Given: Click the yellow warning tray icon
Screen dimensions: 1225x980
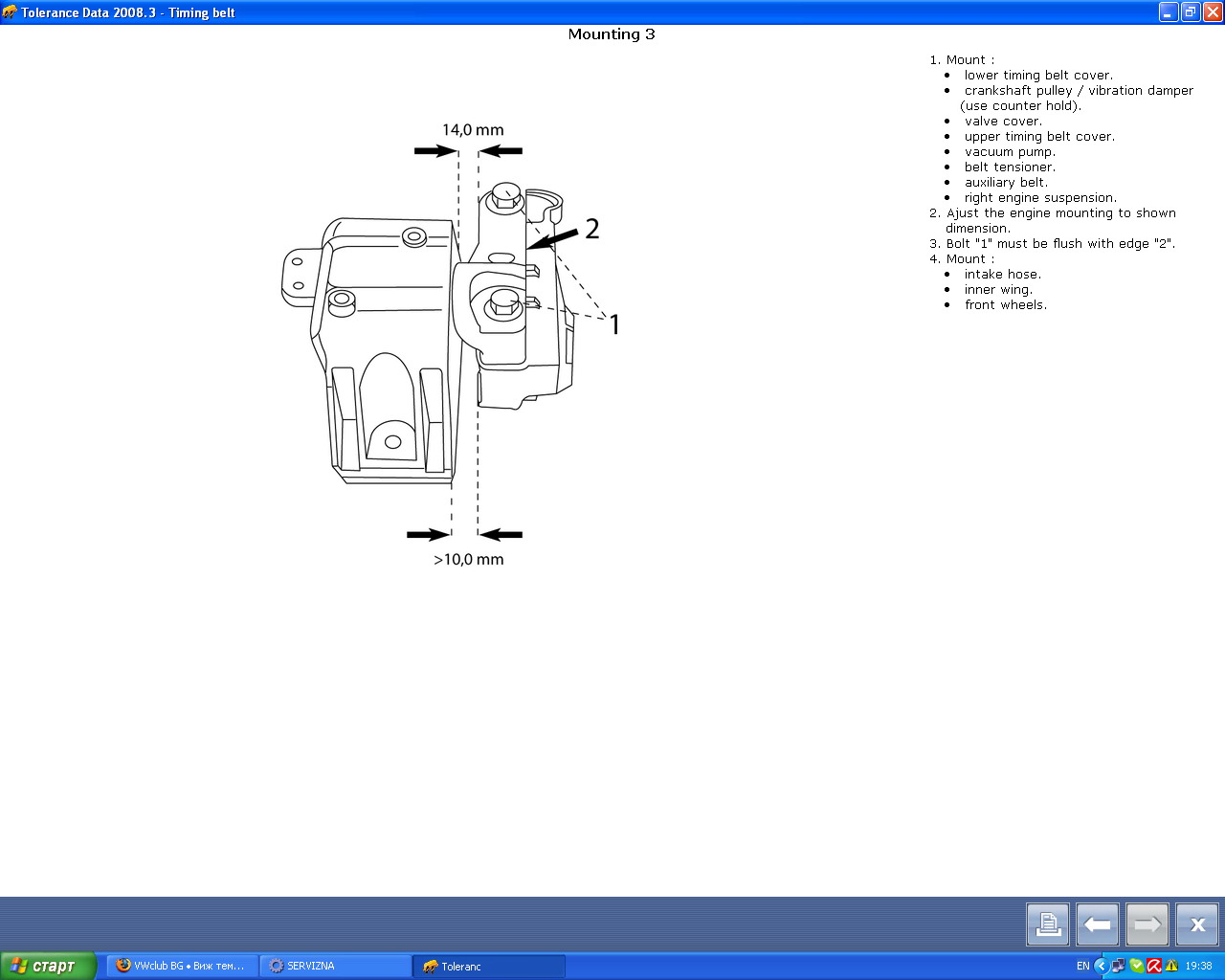Looking at the screenshot, I should coord(1171,966).
